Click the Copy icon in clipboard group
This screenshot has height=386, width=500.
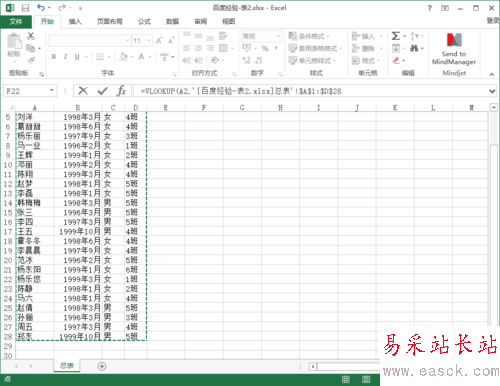pyautogui.click(x=31, y=48)
